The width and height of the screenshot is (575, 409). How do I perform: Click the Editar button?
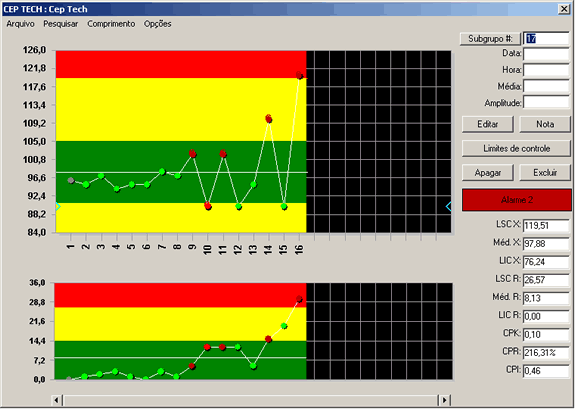click(x=487, y=124)
